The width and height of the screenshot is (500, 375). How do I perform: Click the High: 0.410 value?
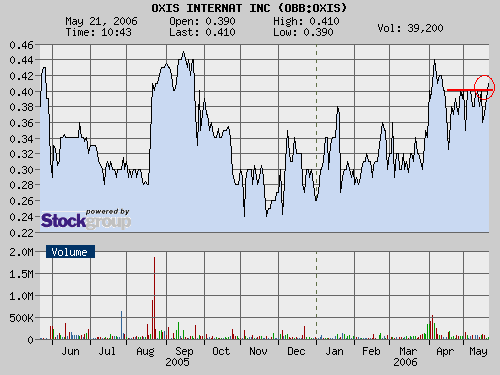point(306,21)
